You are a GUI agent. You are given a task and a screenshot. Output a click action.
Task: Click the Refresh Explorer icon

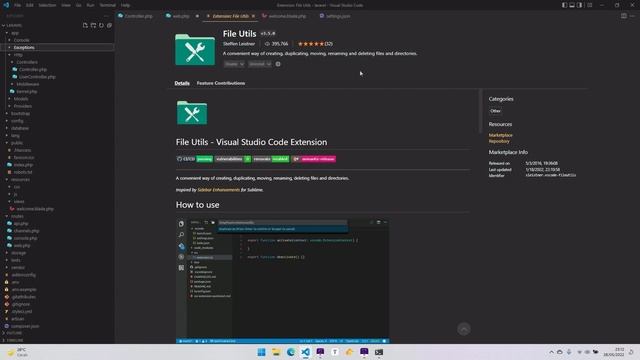[x=101, y=25]
